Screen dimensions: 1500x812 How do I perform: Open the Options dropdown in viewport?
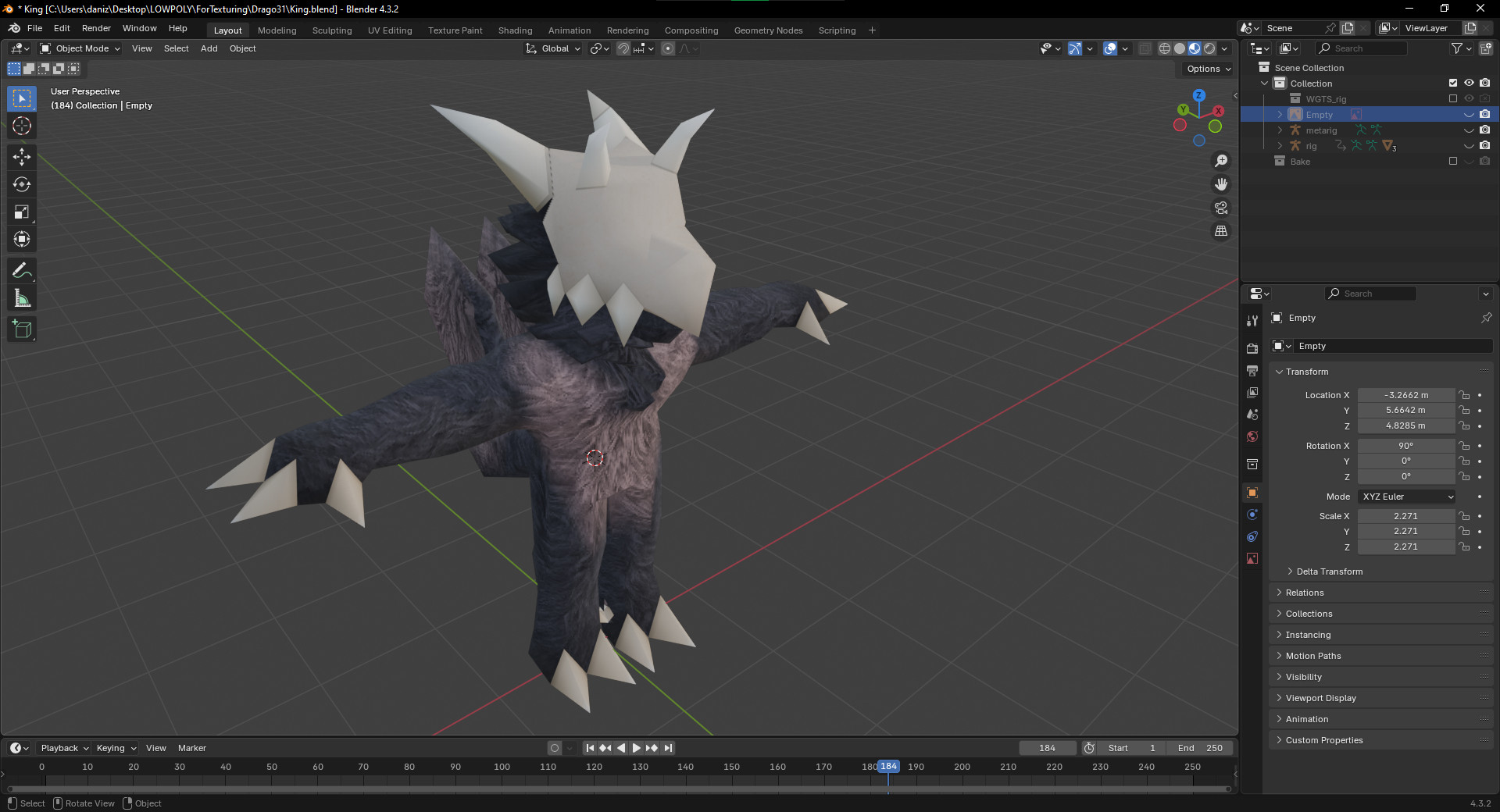[1209, 69]
